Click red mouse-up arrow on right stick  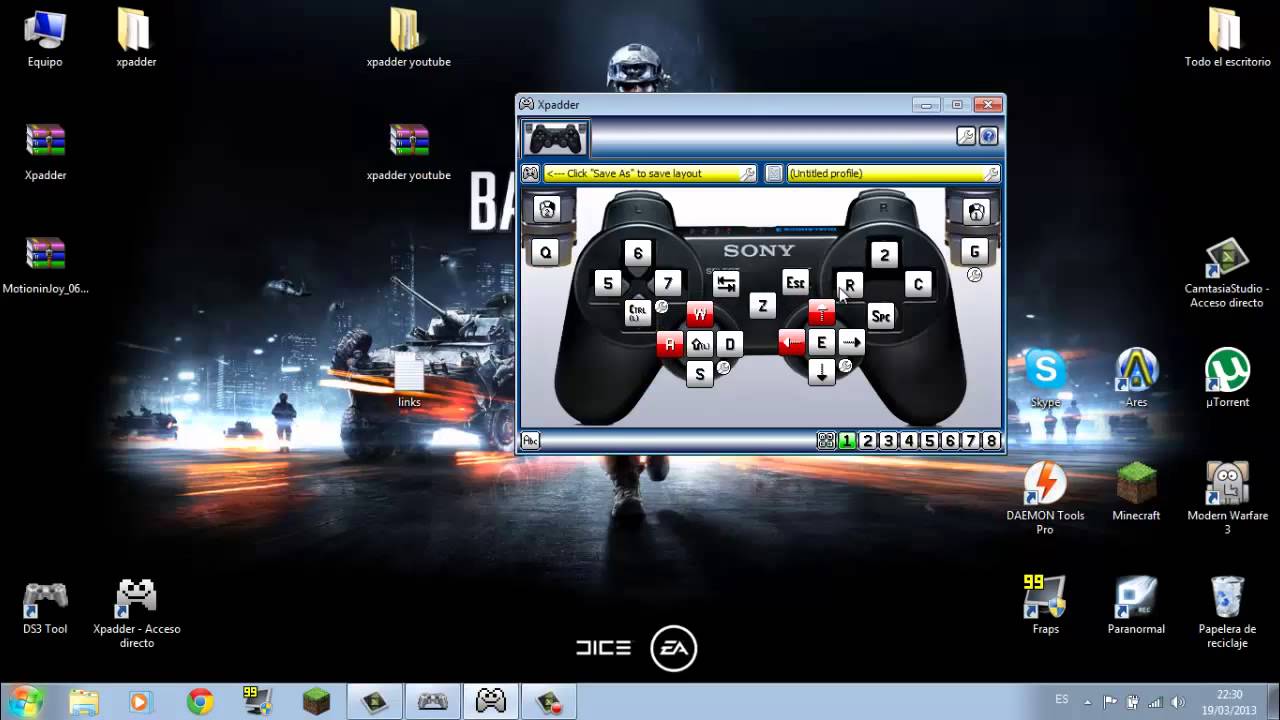(822, 313)
